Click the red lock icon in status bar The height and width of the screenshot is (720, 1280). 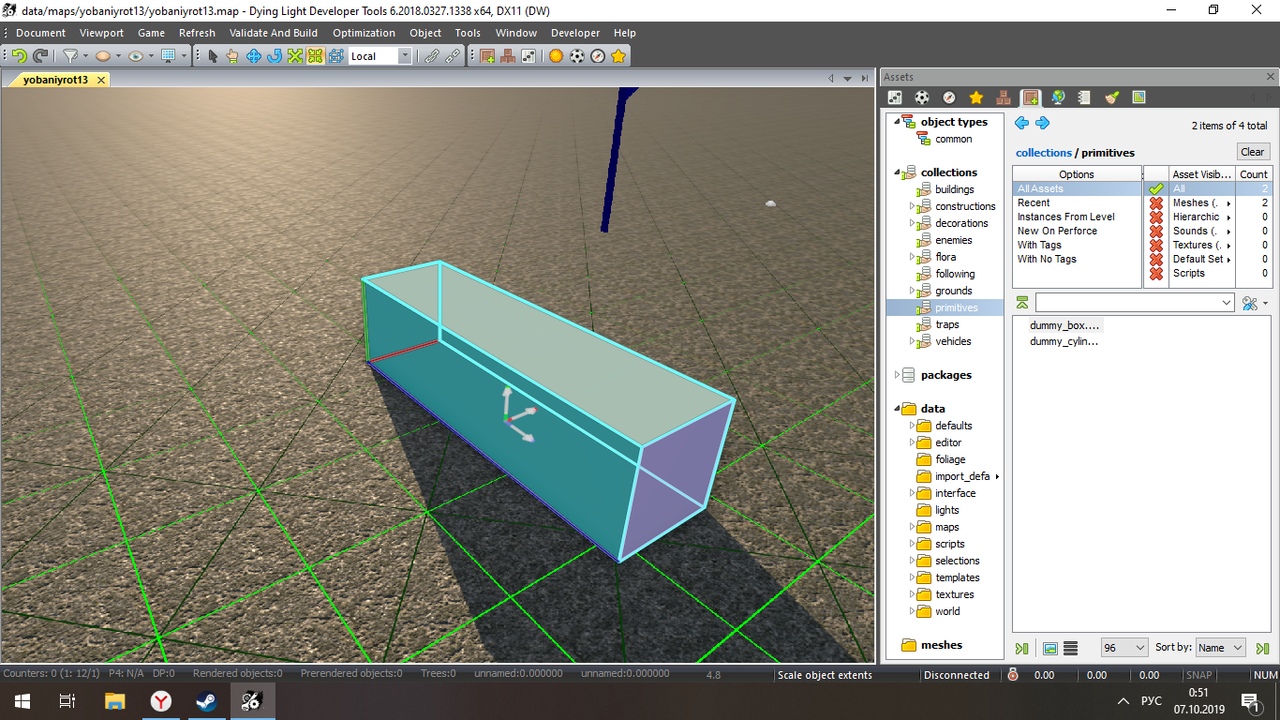click(1012, 675)
